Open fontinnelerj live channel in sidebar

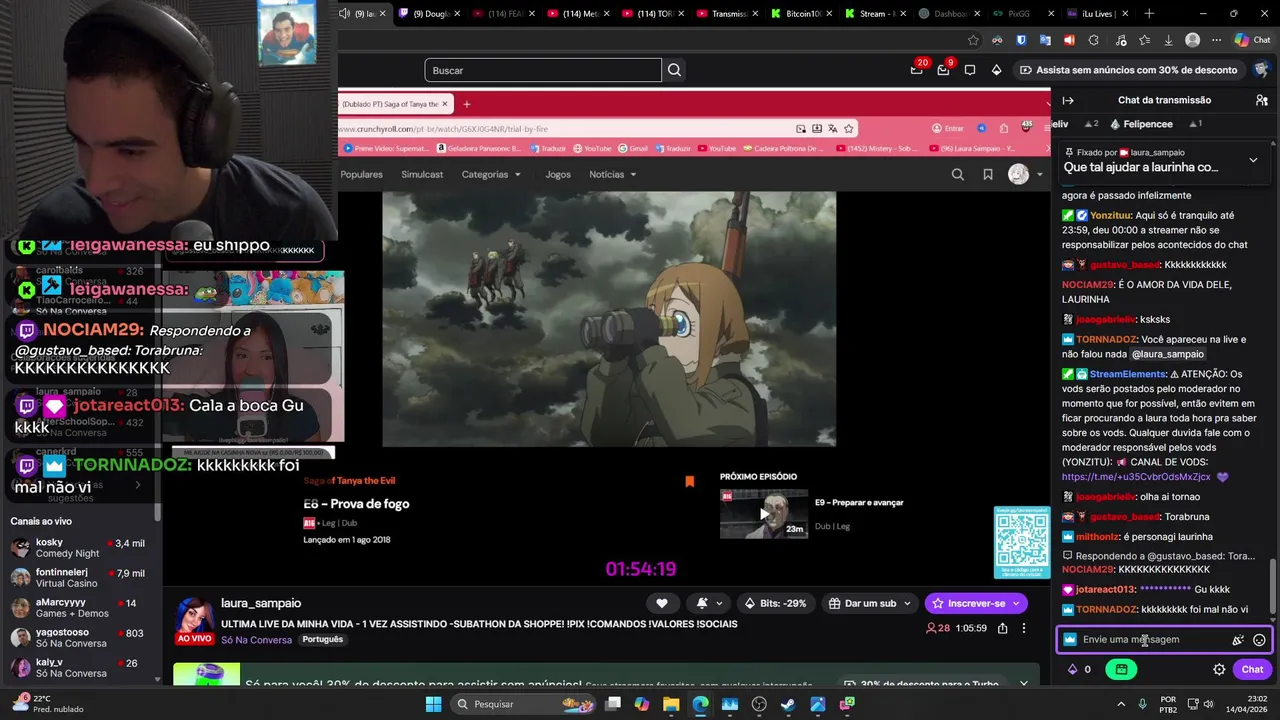(x=82, y=578)
